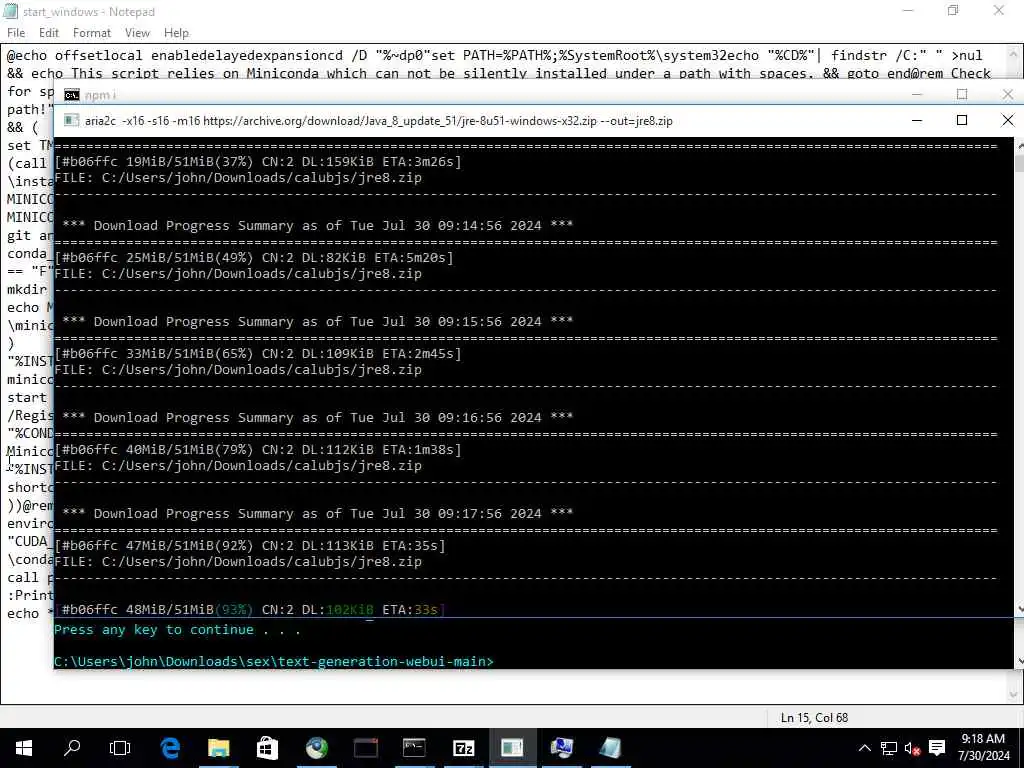The image size is (1024, 768).
Task: Open 7-Zip from the taskbar
Action: click(463, 748)
